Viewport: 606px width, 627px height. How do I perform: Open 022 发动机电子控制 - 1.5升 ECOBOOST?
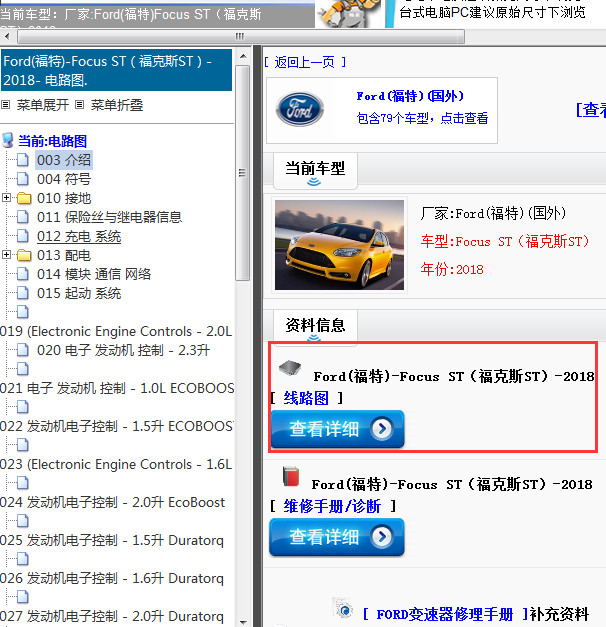(116, 426)
